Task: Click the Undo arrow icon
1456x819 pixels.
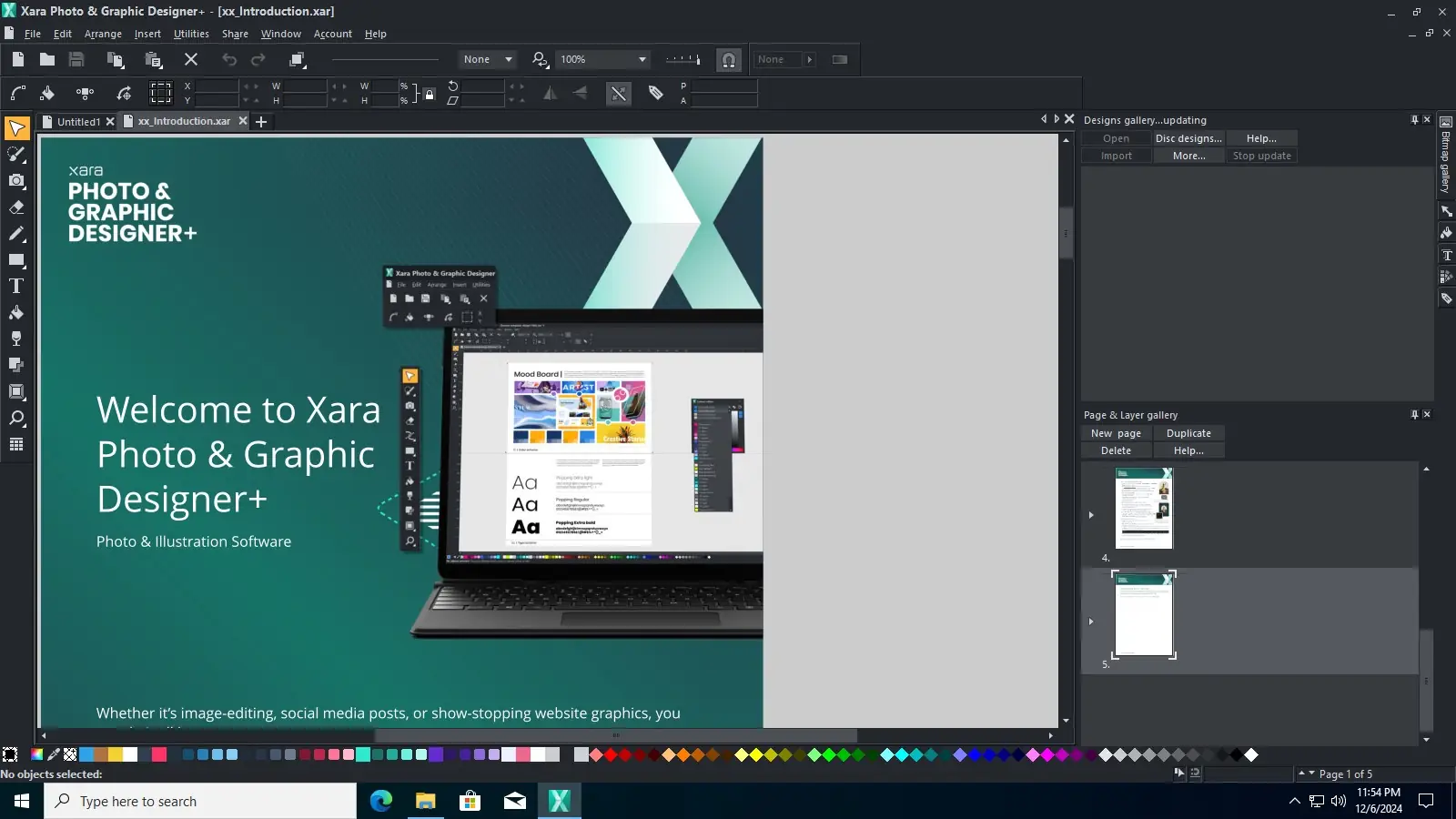Action: 229,59
